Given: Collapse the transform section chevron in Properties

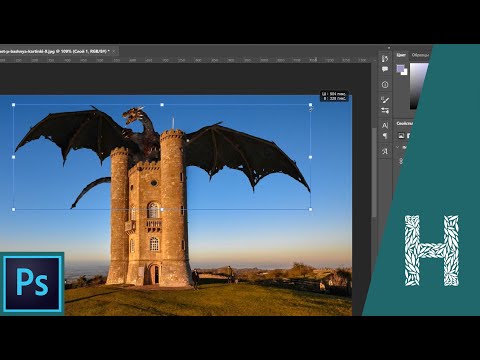Looking at the screenshot, I should (x=397, y=147).
